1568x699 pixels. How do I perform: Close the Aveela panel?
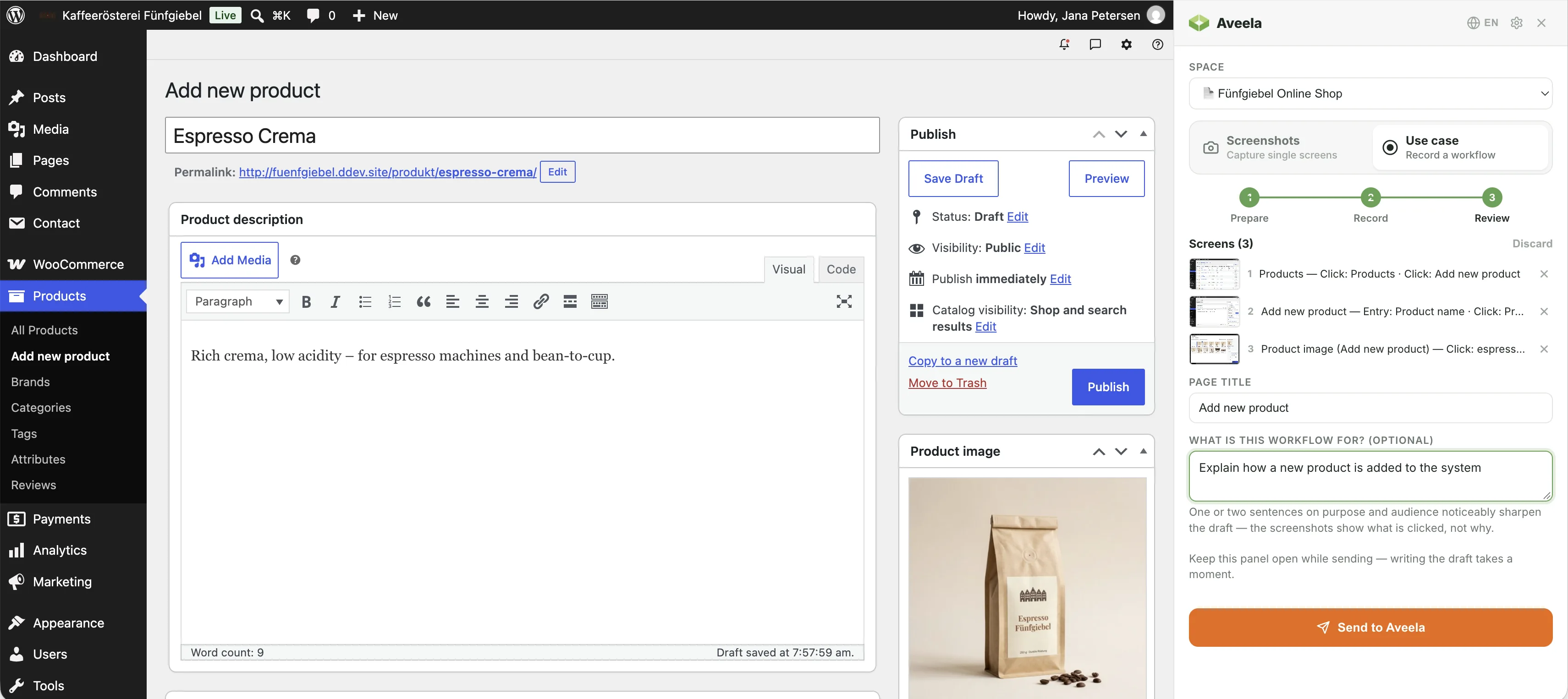point(1541,23)
